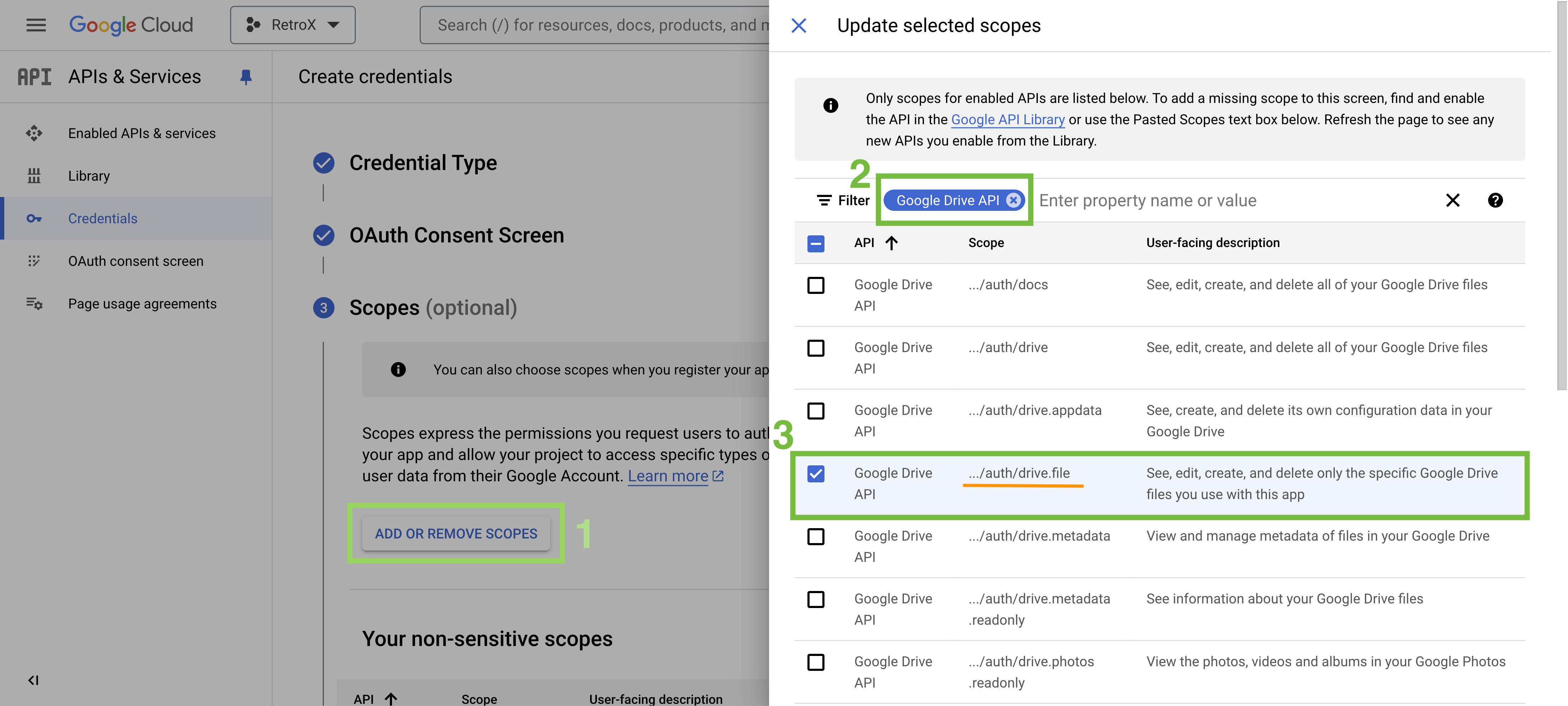Open OAuth consent screen menu item
The image size is (1568, 706).
point(136,261)
